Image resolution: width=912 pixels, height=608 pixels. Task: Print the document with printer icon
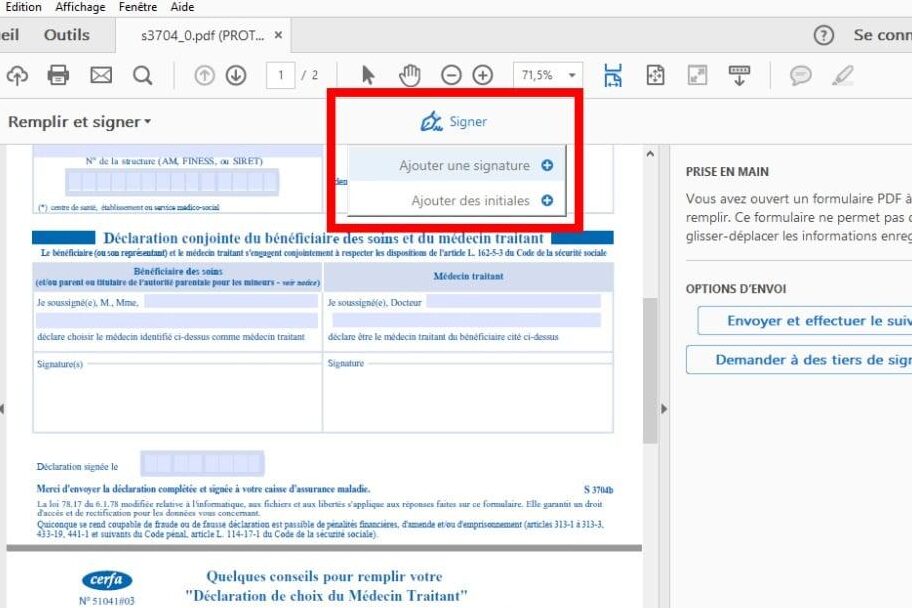point(58,75)
